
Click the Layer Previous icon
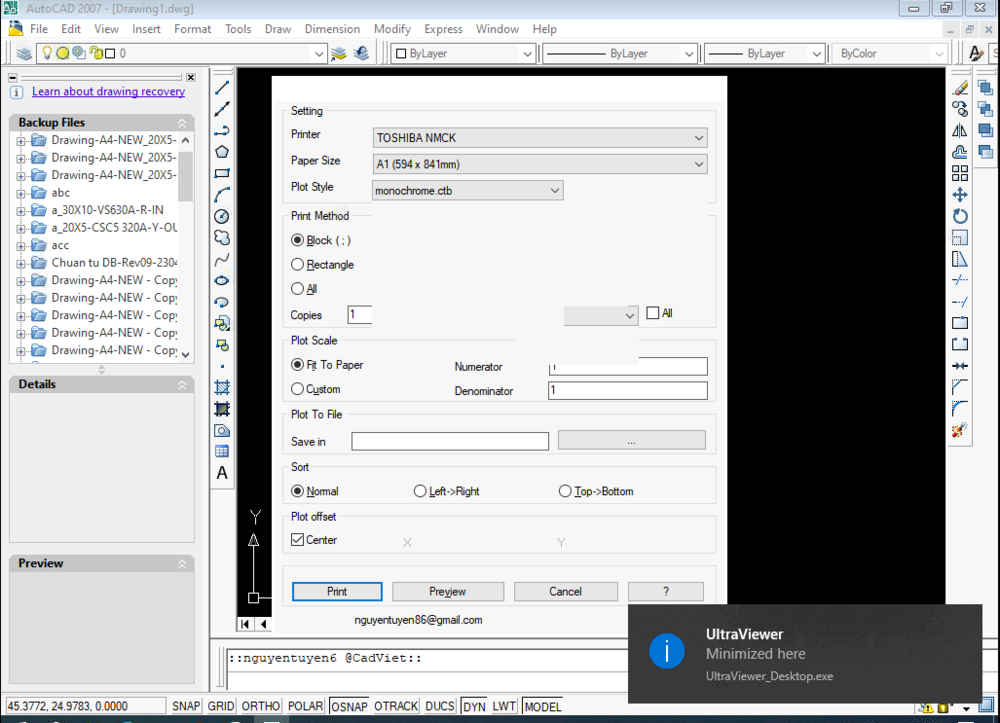click(361, 54)
